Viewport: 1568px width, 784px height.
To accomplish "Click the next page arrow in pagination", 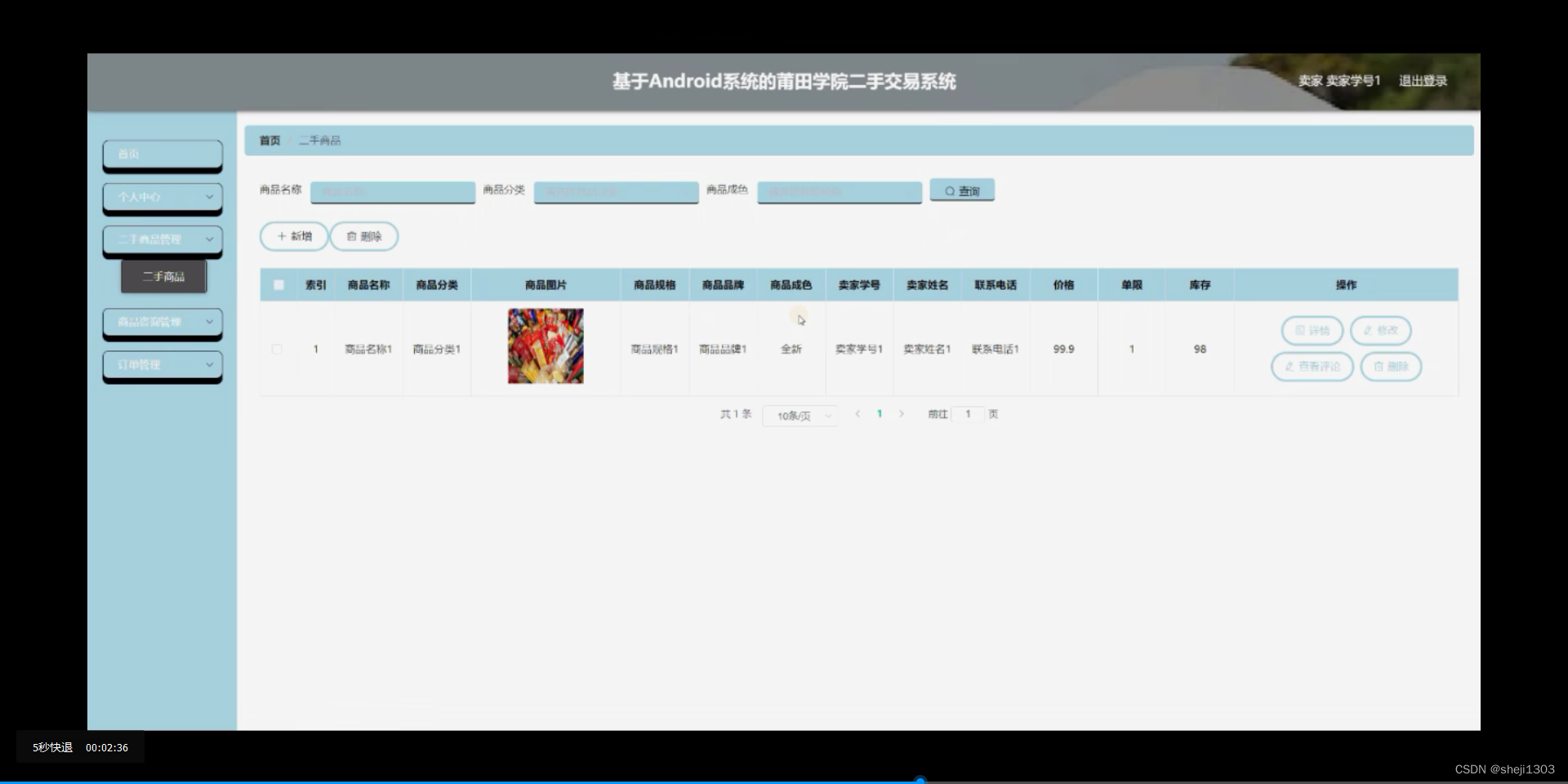I will point(902,414).
